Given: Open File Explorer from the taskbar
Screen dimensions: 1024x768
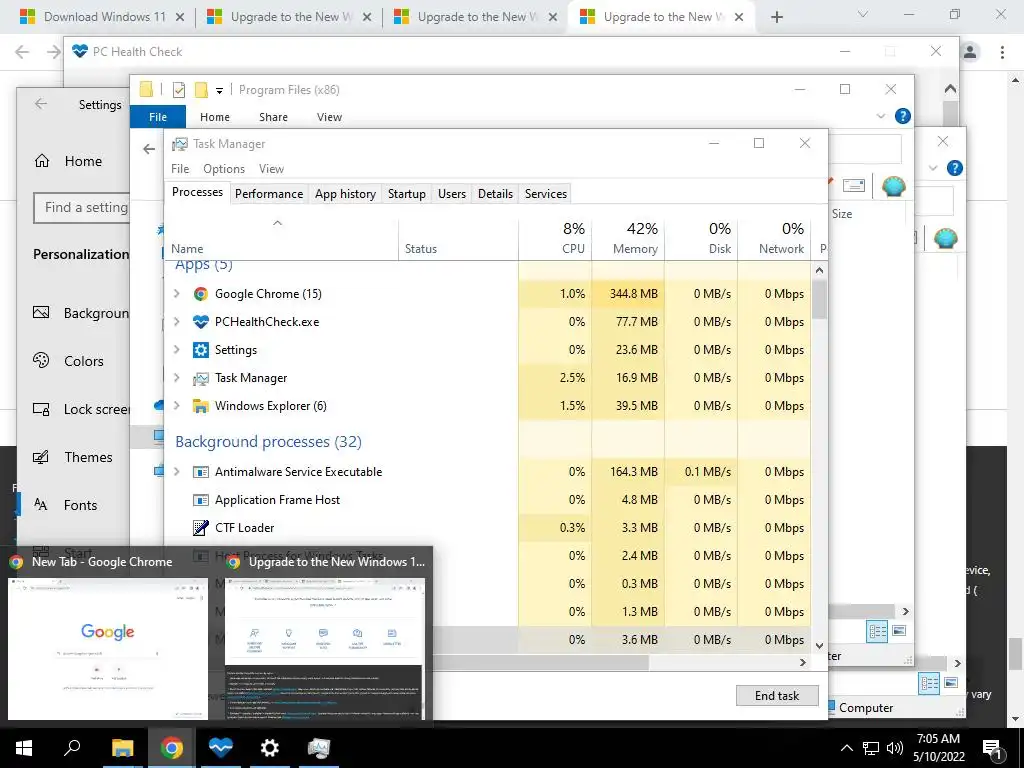Looking at the screenshot, I should coord(122,748).
